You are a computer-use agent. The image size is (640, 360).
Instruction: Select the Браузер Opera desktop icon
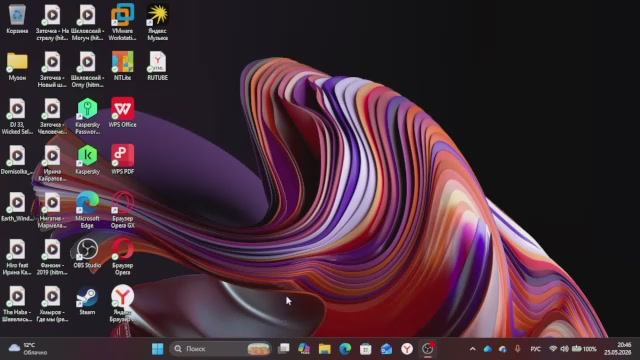coord(122,257)
